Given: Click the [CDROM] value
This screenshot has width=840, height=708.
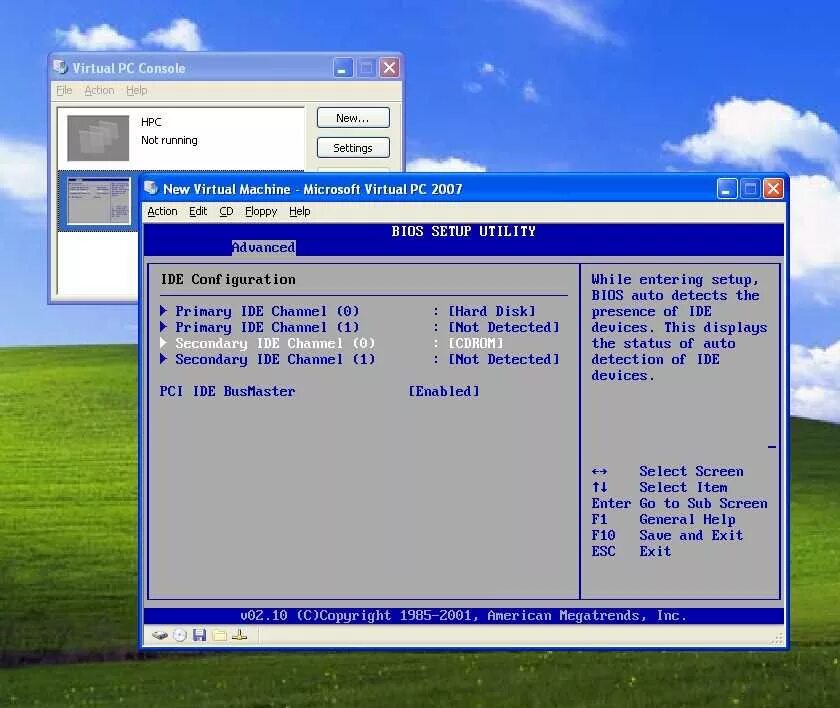Looking at the screenshot, I should click(476, 343).
